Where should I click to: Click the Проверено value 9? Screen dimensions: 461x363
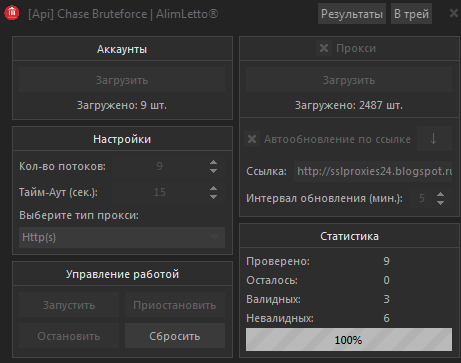point(386,261)
